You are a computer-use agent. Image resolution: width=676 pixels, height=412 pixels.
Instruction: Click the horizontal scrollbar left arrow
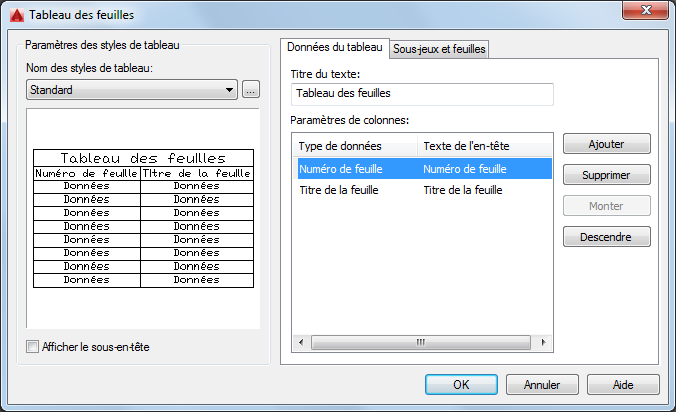pyautogui.click(x=301, y=342)
